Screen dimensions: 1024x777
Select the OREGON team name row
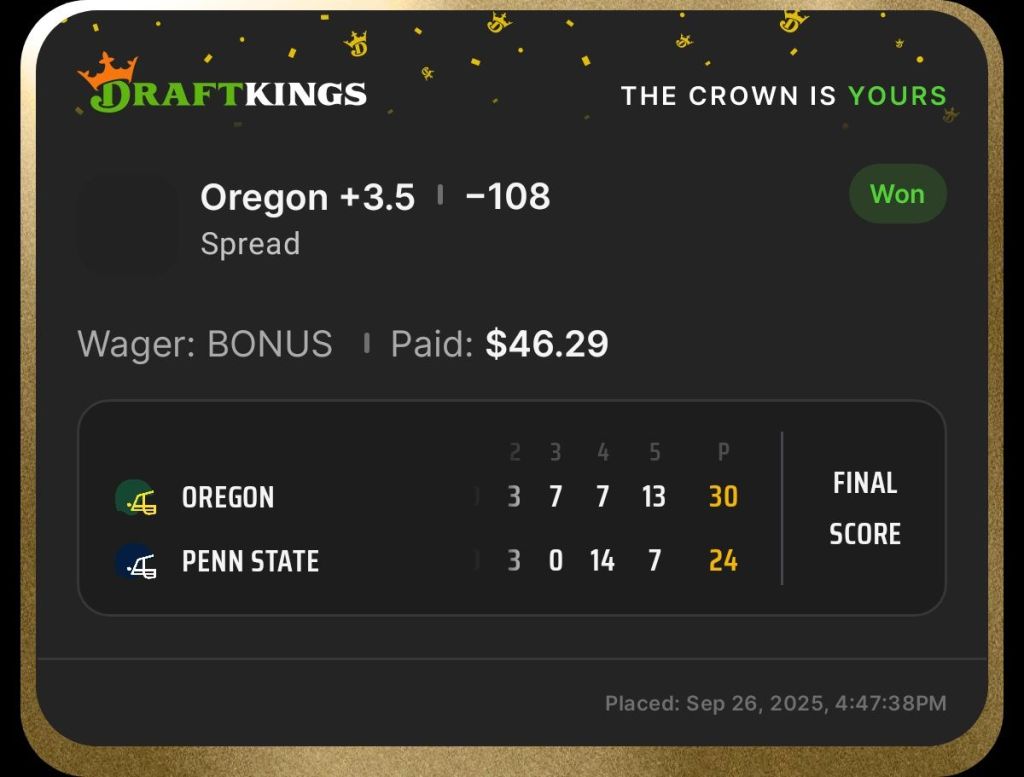[x=228, y=498]
